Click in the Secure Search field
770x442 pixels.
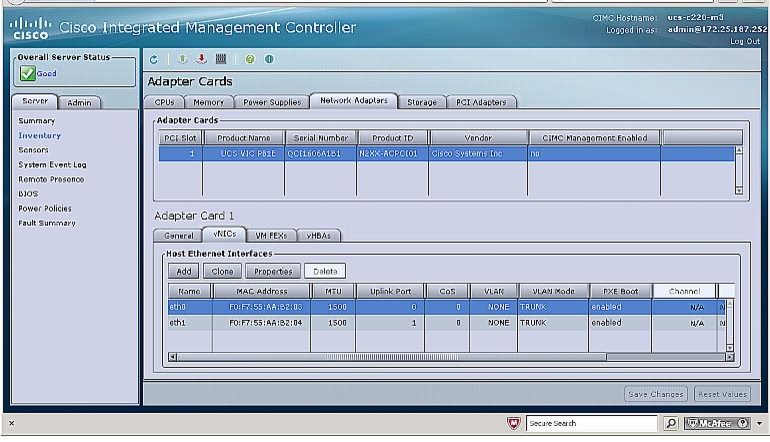[x=591, y=423]
